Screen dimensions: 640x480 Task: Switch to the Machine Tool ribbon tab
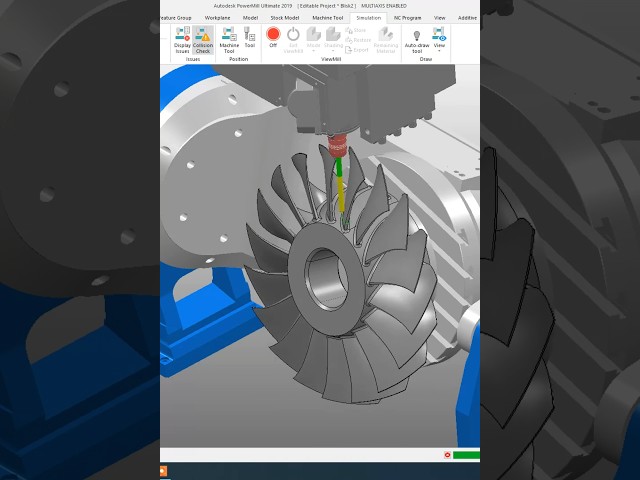(x=327, y=18)
